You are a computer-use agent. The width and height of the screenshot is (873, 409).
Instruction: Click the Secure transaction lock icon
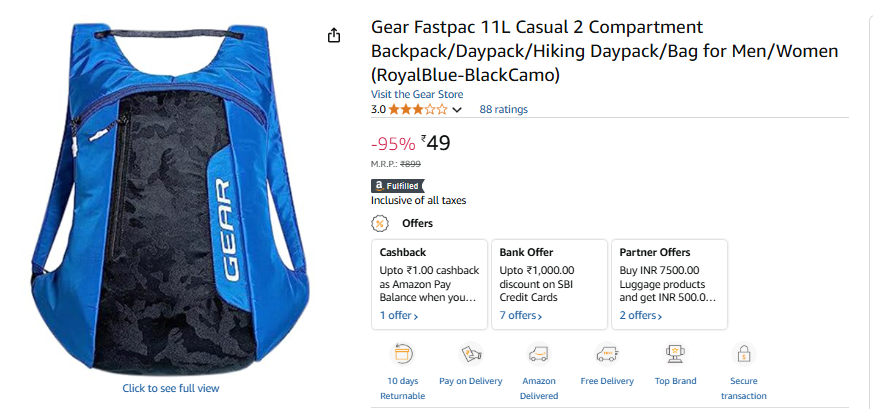[x=744, y=353]
